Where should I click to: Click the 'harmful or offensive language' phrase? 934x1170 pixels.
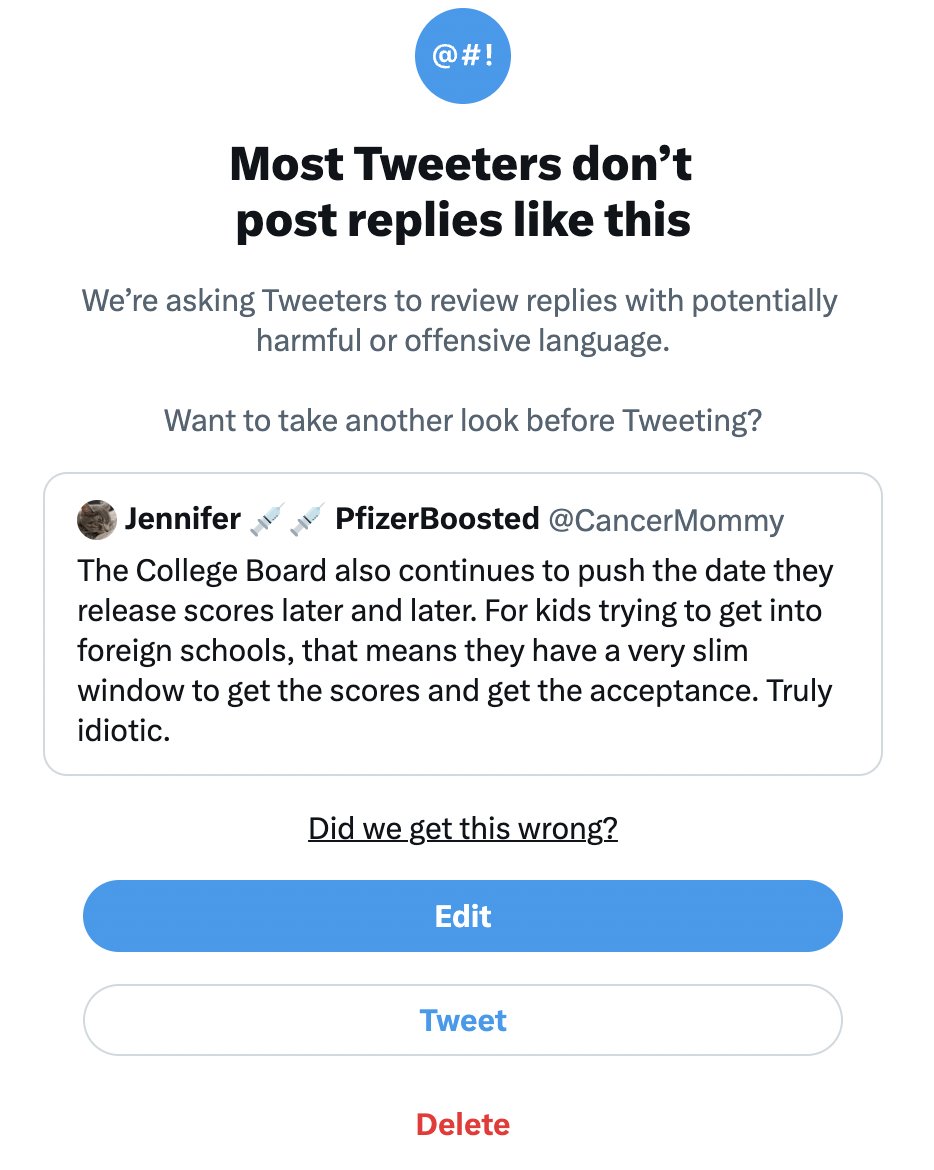(x=463, y=341)
